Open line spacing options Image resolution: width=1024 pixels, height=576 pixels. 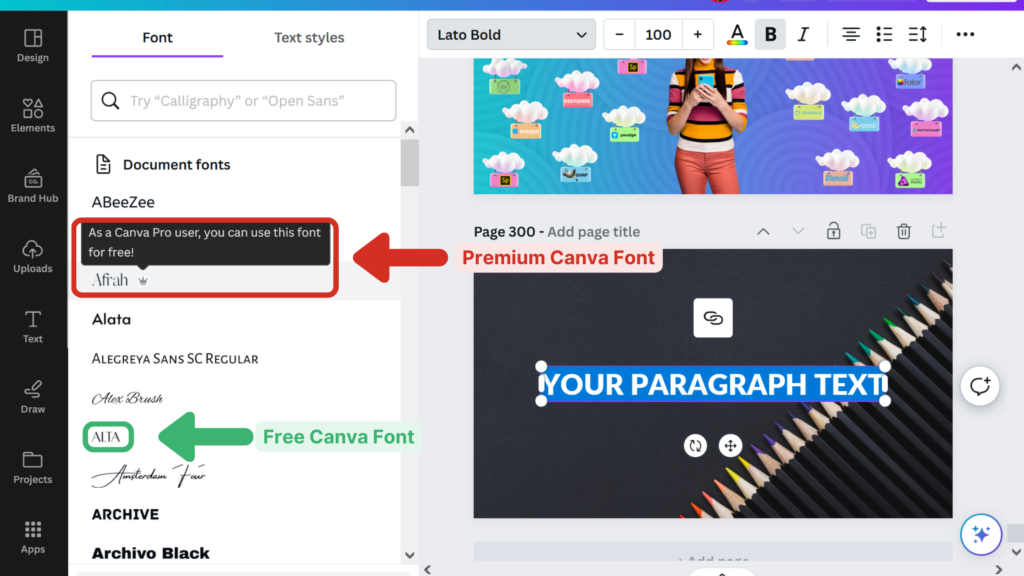click(918, 35)
